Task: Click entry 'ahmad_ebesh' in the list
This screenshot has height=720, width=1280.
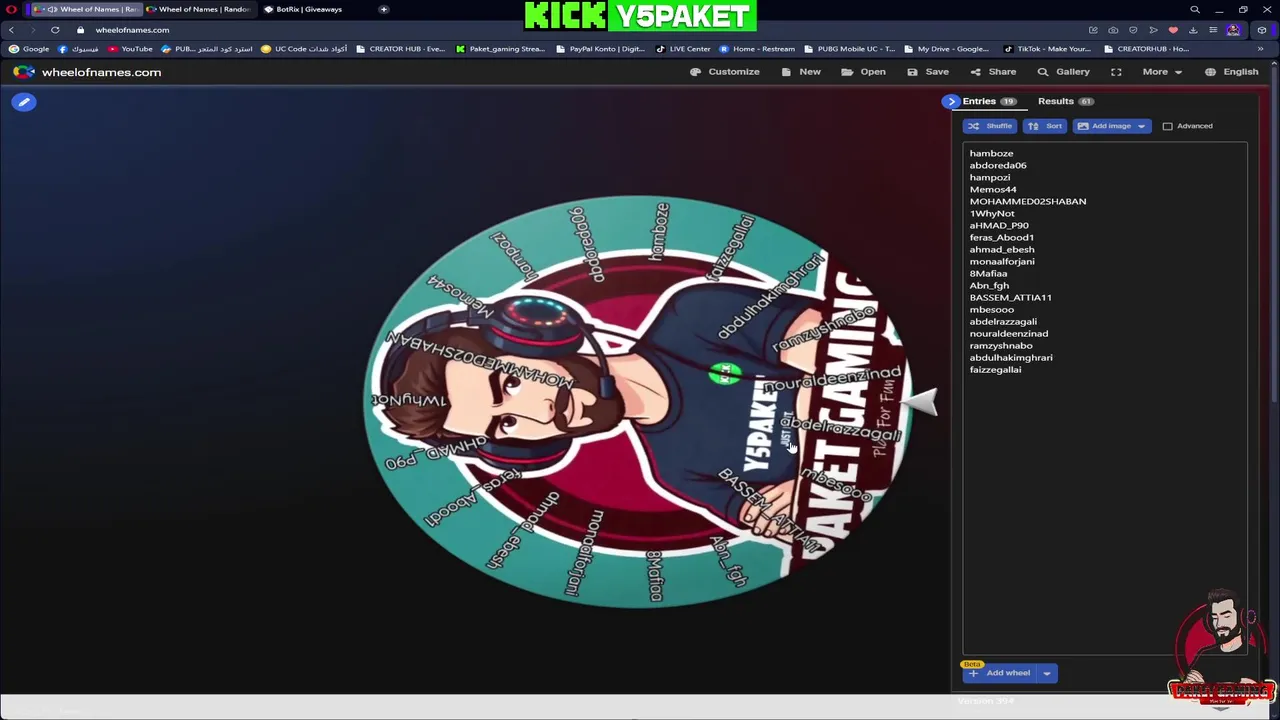Action: 1002,249
